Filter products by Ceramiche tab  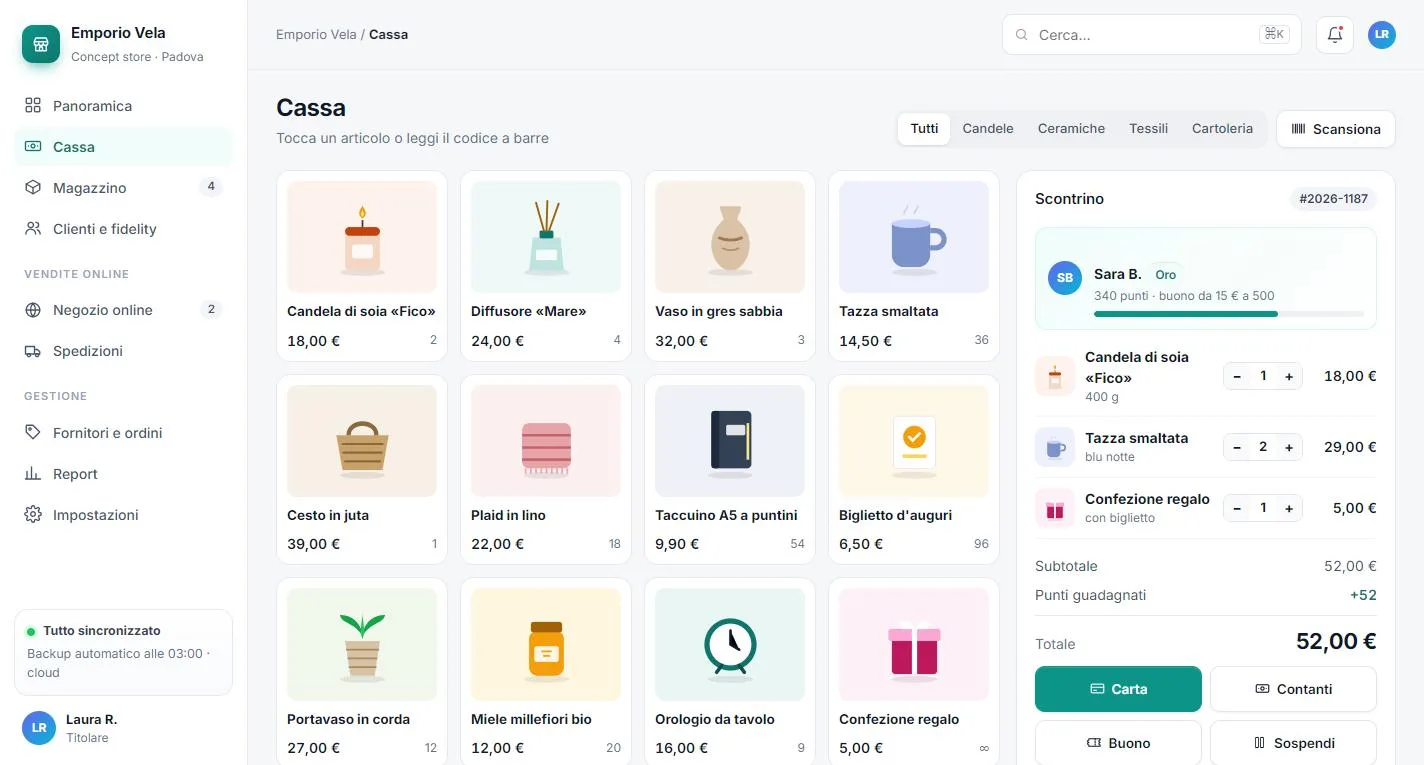click(x=1071, y=129)
